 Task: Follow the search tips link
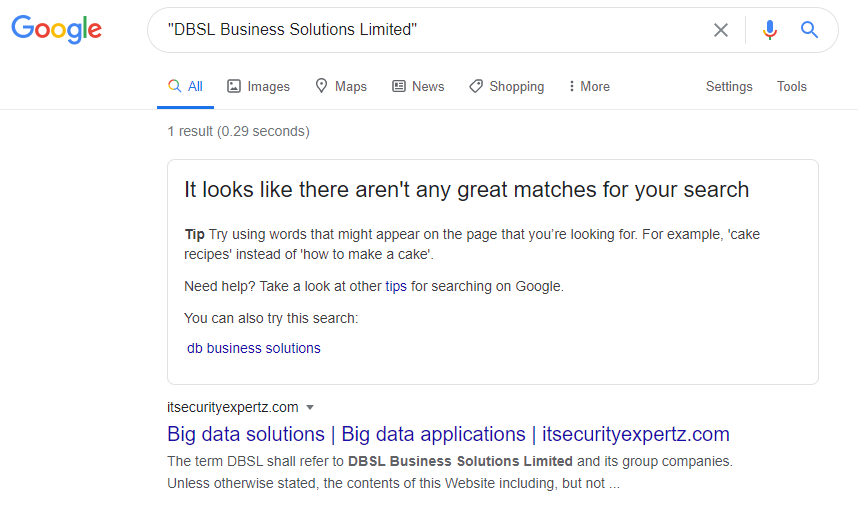tap(396, 286)
